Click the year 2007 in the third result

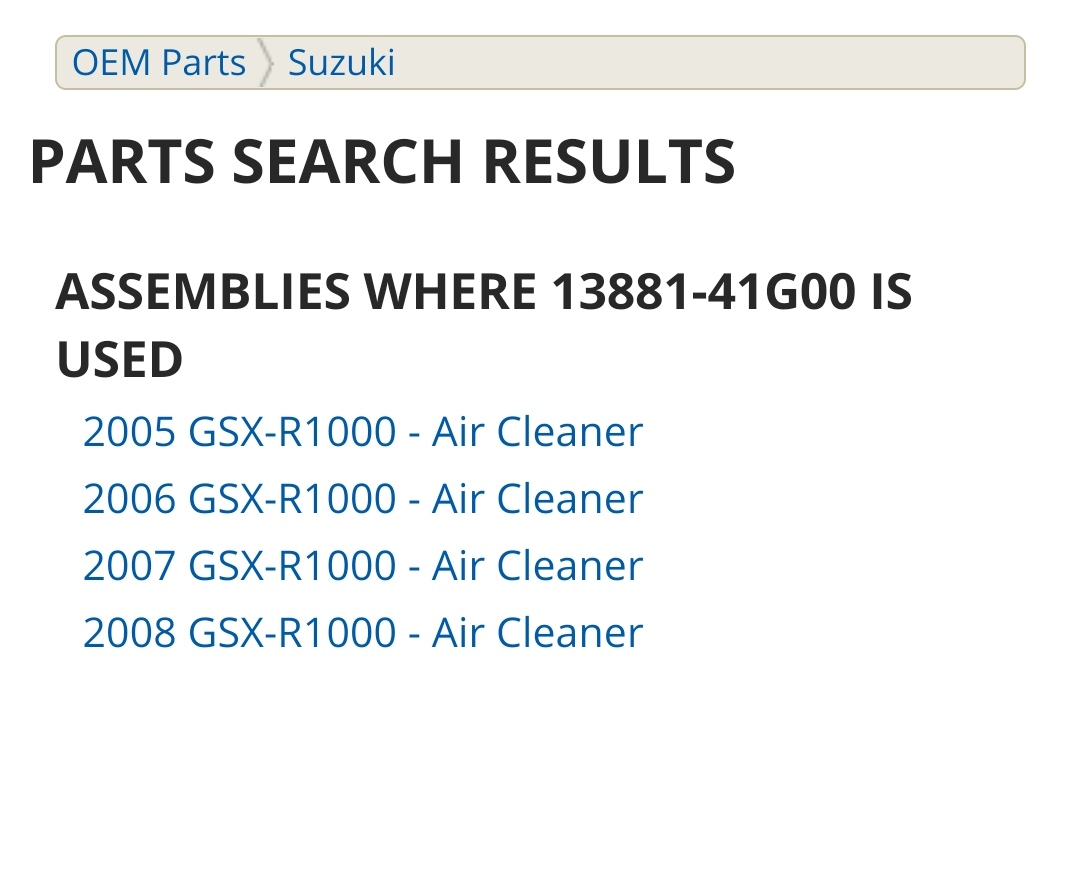tap(128, 566)
